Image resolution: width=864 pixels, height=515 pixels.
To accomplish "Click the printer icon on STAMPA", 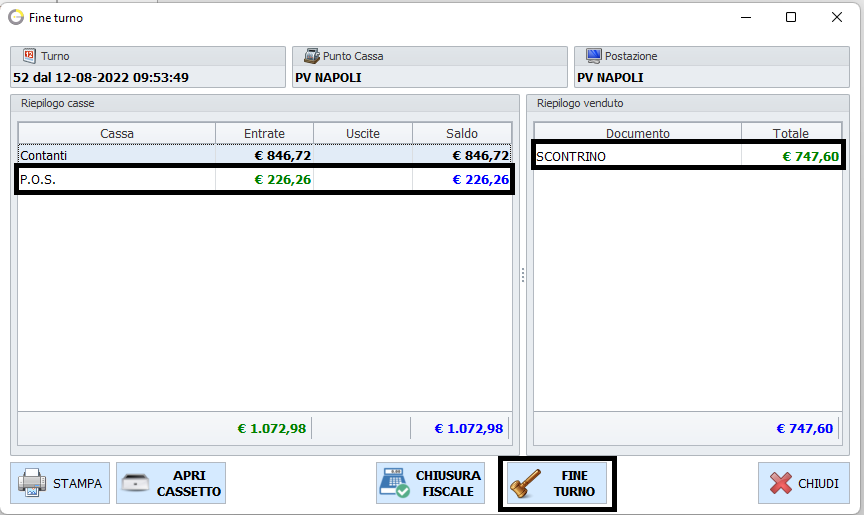I will [x=32, y=484].
